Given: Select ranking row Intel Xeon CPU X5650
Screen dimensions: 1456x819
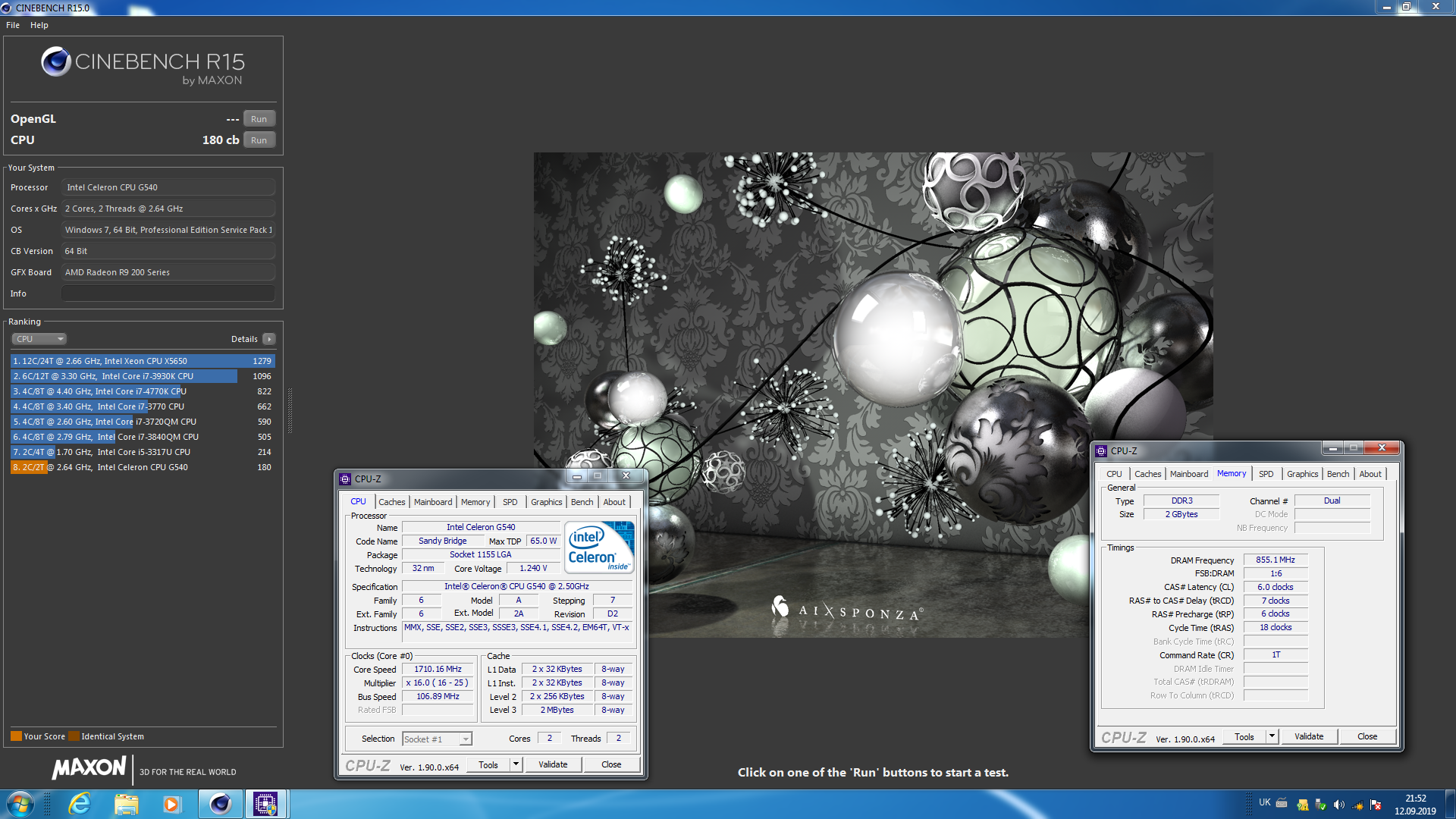Looking at the screenshot, I should point(143,361).
